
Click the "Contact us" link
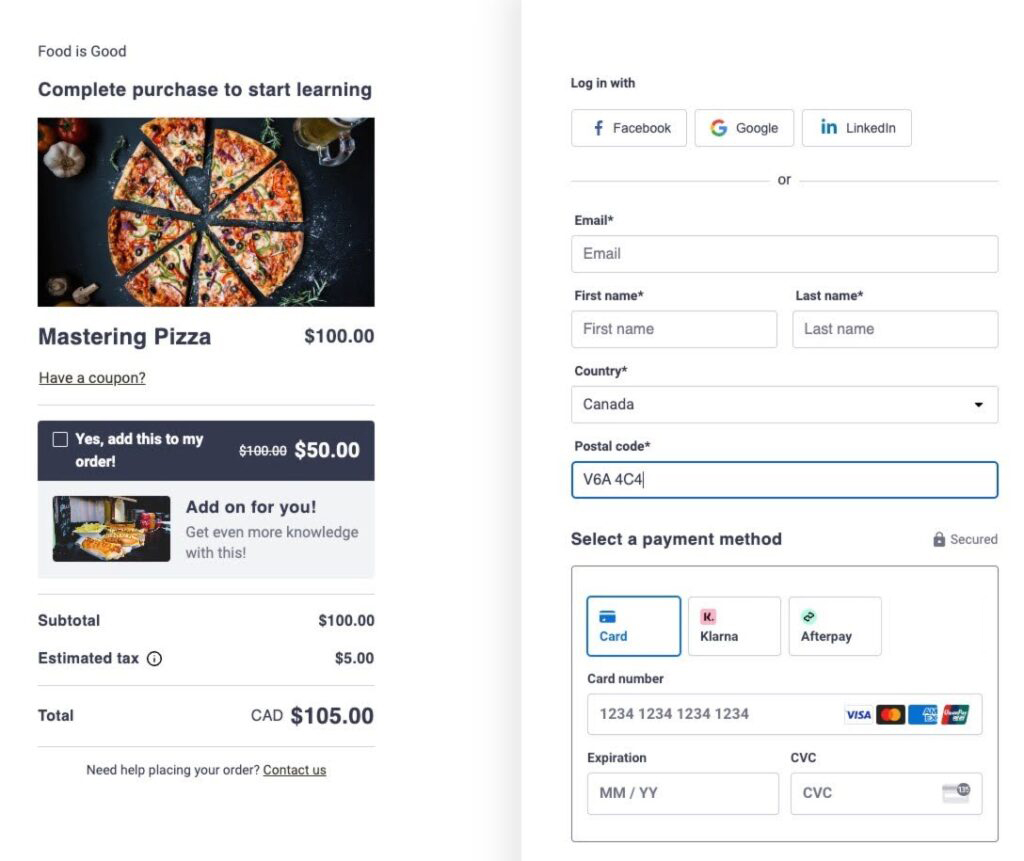pos(294,770)
